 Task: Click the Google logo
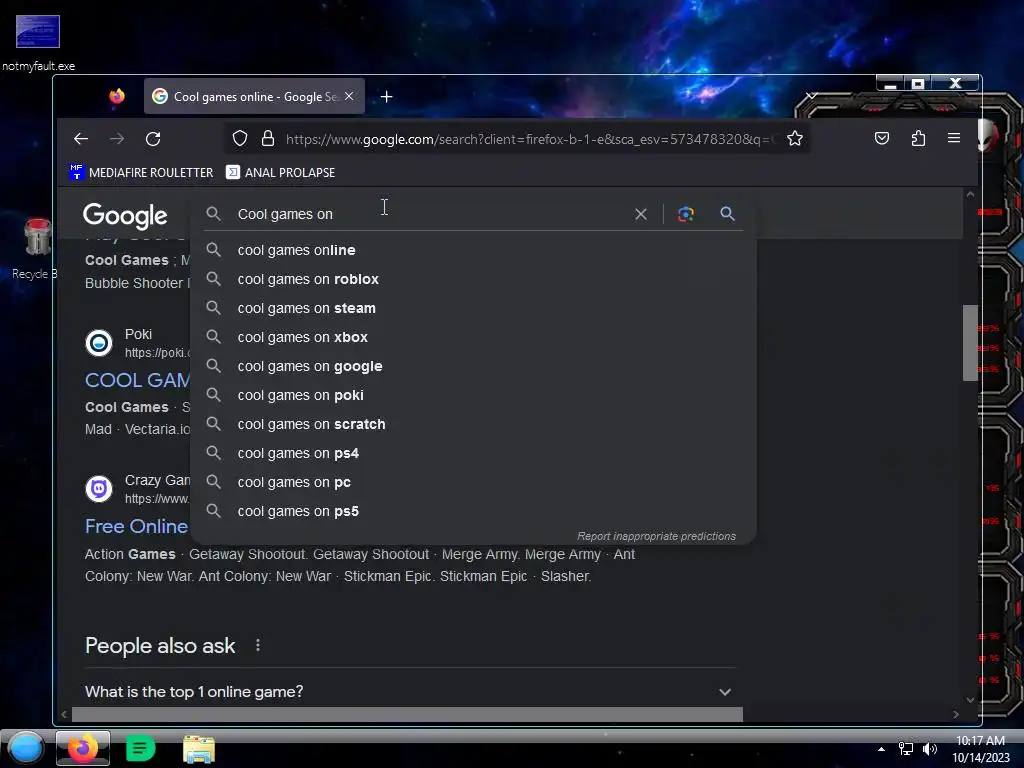125,216
